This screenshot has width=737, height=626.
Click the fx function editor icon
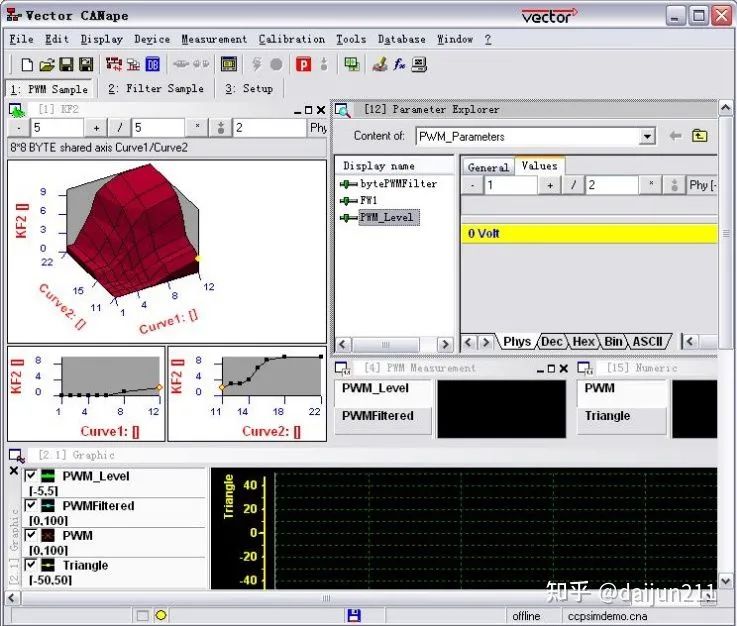399,65
